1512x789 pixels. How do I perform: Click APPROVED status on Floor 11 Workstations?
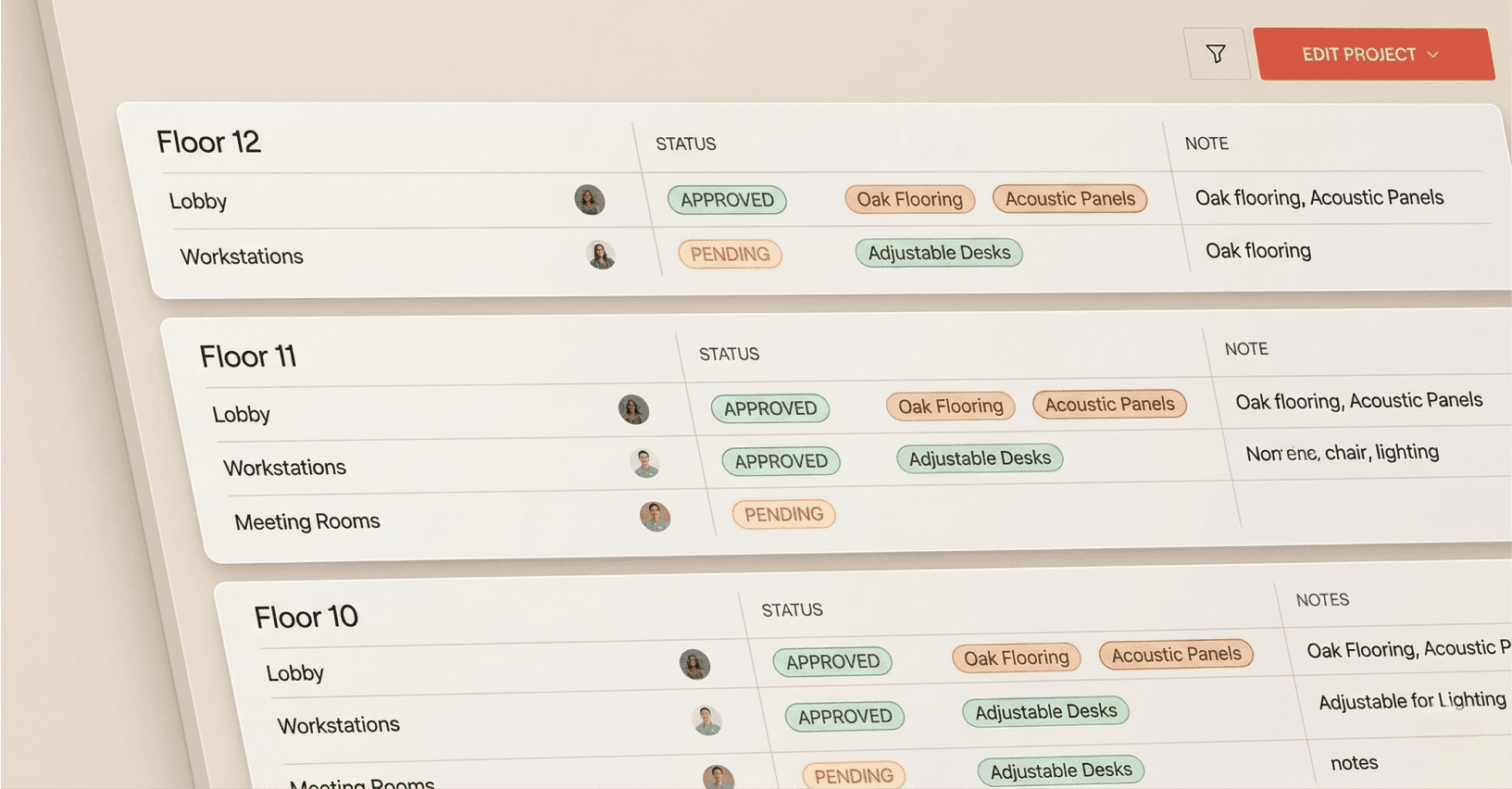pos(781,461)
